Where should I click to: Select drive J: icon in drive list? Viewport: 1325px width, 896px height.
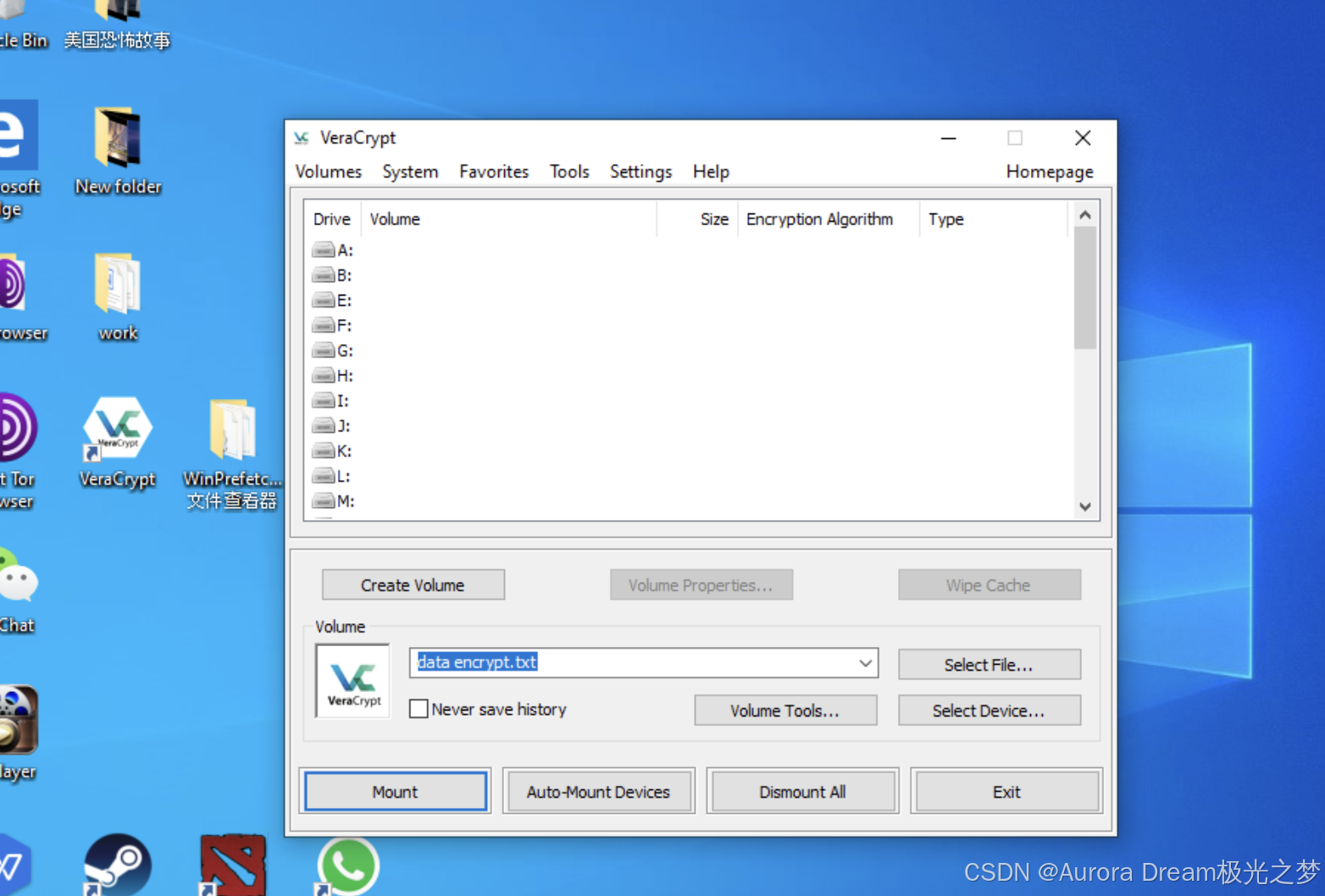(323, 426)
